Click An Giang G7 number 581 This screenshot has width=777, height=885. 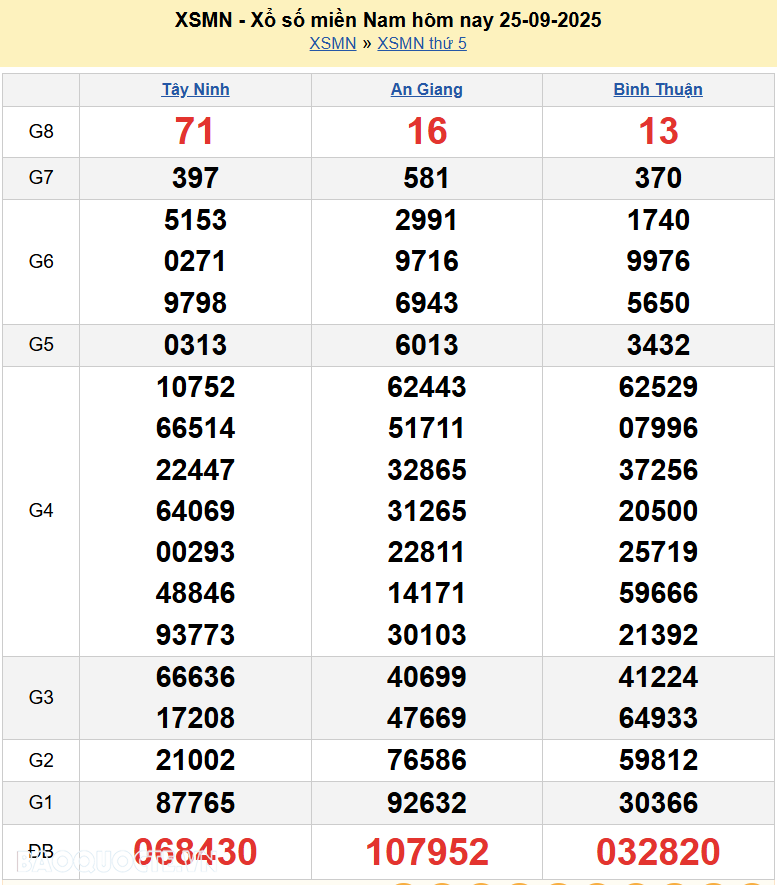(x=427, y=178)
